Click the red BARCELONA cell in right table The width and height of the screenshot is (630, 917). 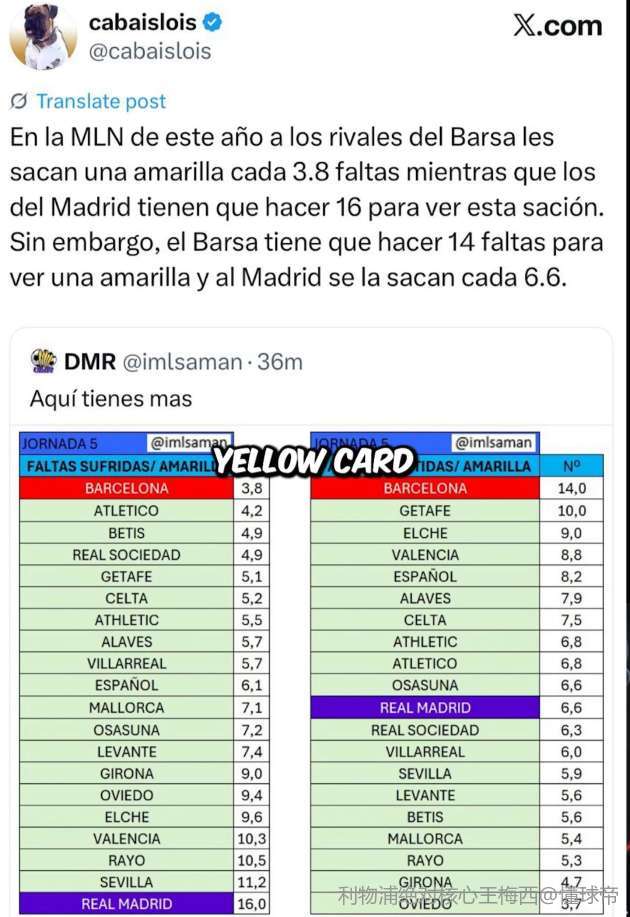[x=425, y=489]
